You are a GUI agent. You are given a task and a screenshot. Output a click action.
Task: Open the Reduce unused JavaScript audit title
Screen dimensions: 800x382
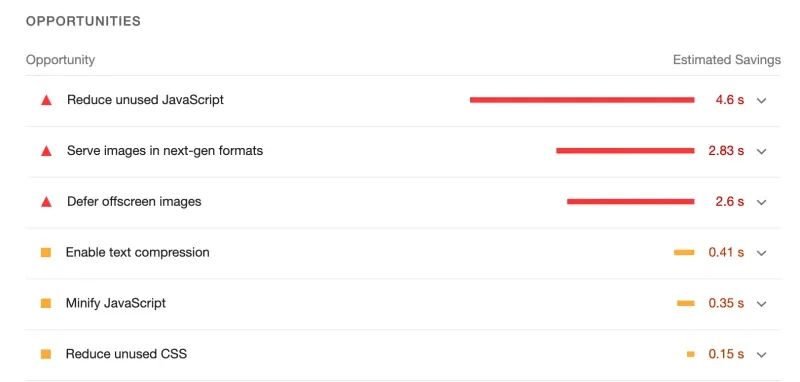pyautogui.click(x=145, y=99)
